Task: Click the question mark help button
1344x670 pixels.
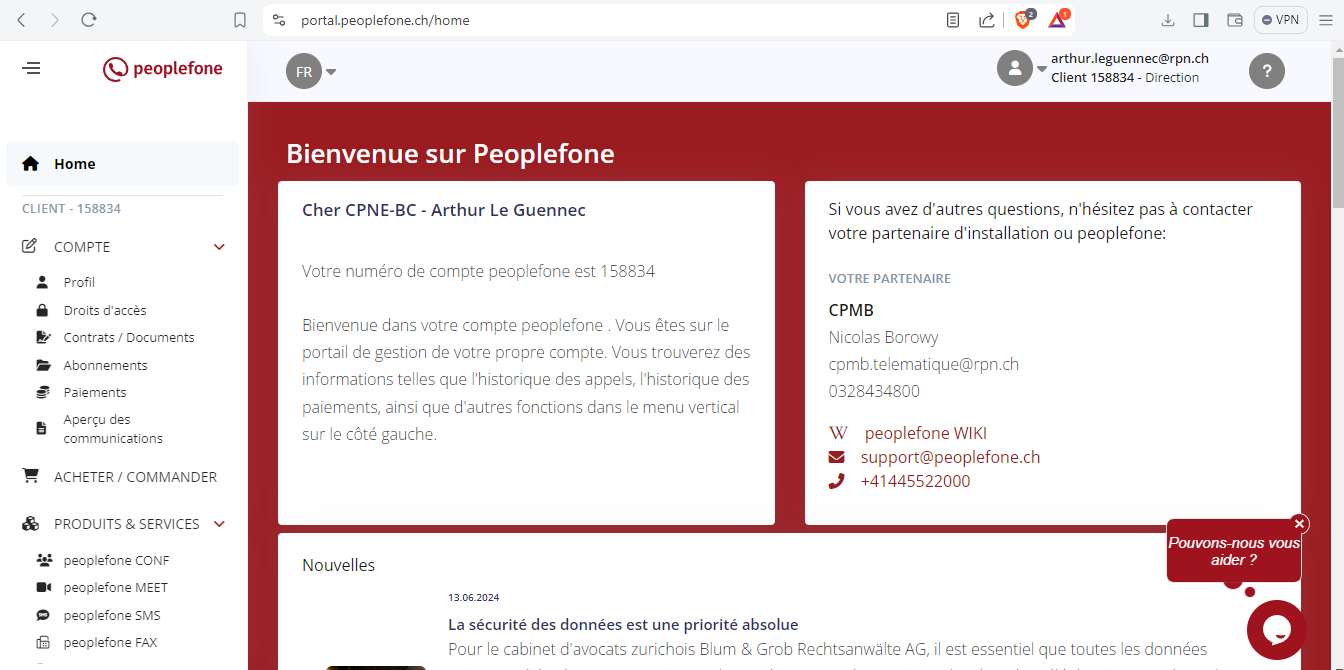Action: [1267, 71]
